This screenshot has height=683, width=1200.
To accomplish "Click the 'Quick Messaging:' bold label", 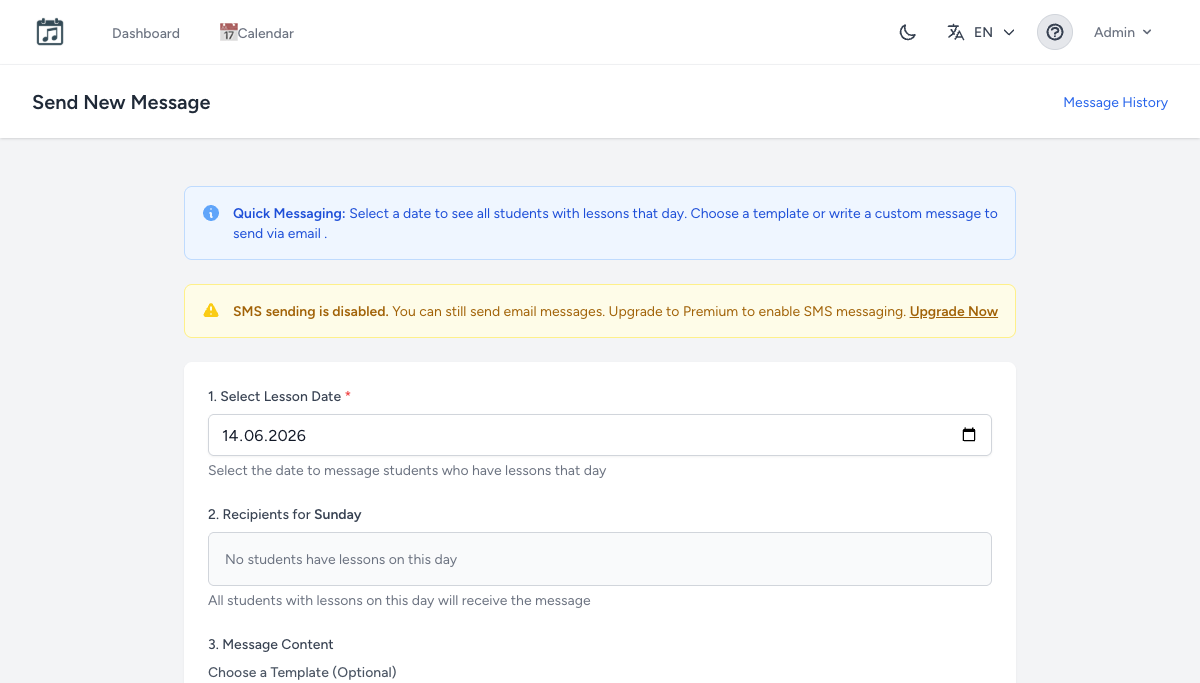I will pyautogui.click(x=289, y=213).
